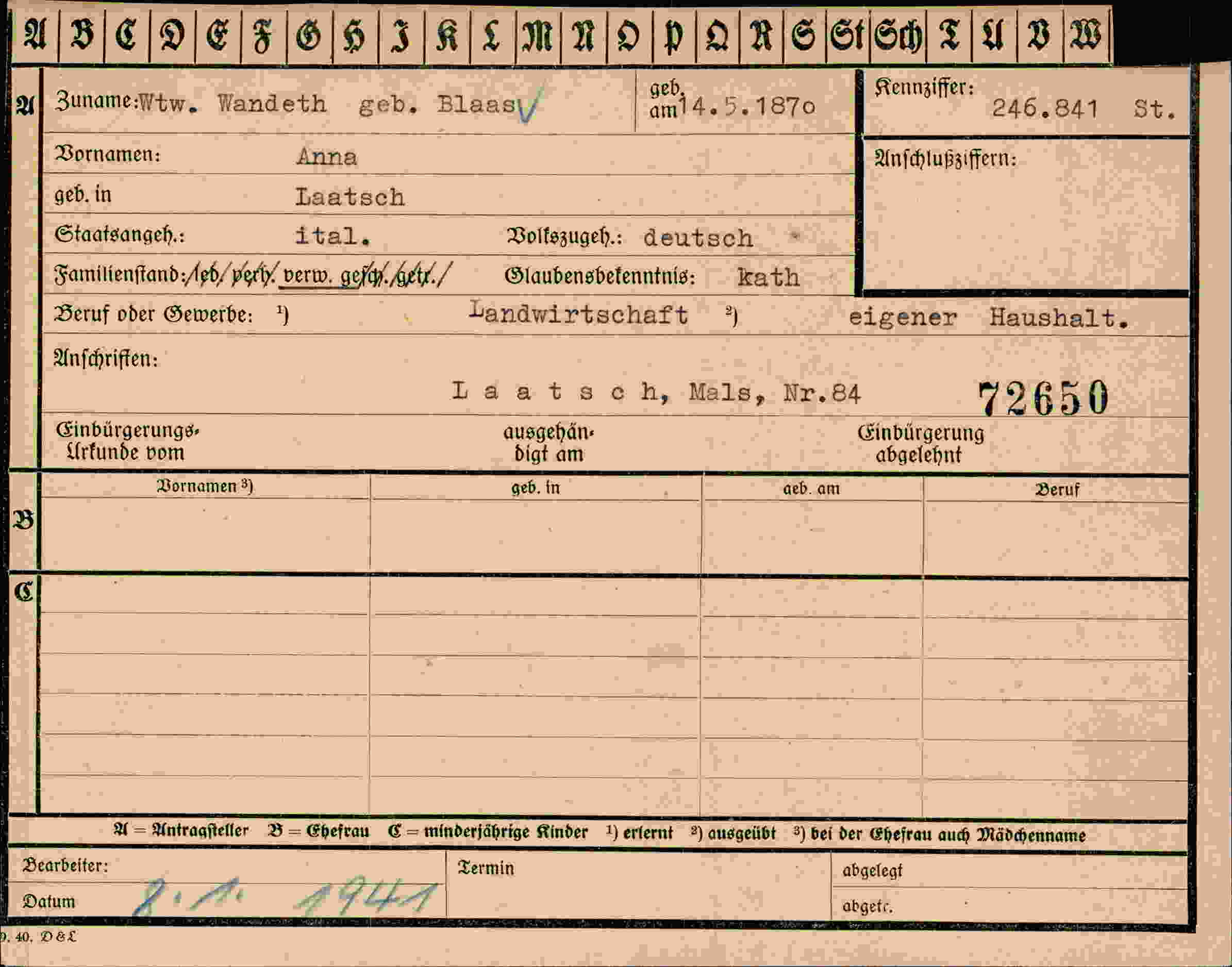Select the letter W index tab

click(1086, 35)
